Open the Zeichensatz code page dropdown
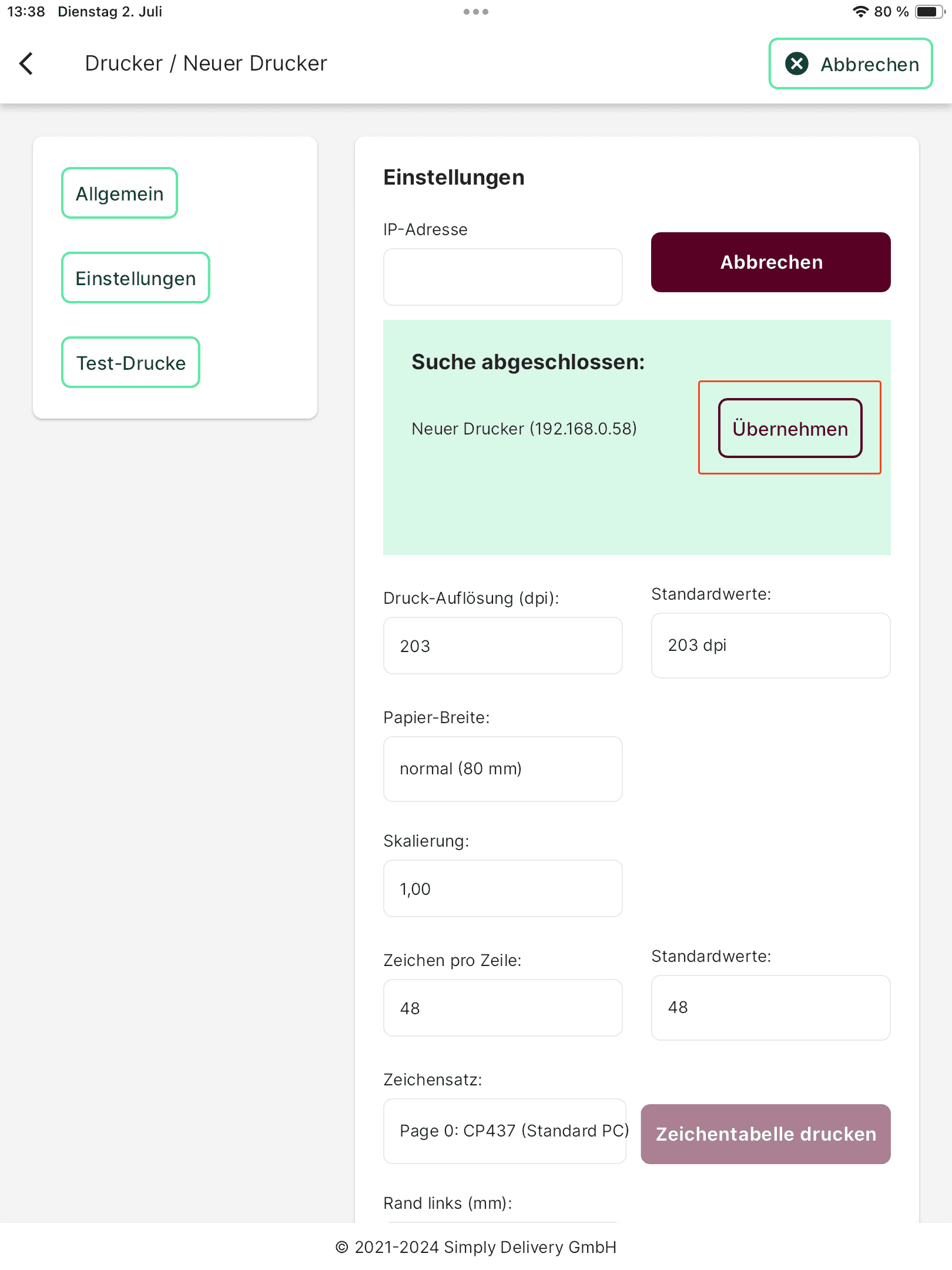This screenshot has height=1270, width=952. (505, 1131)
